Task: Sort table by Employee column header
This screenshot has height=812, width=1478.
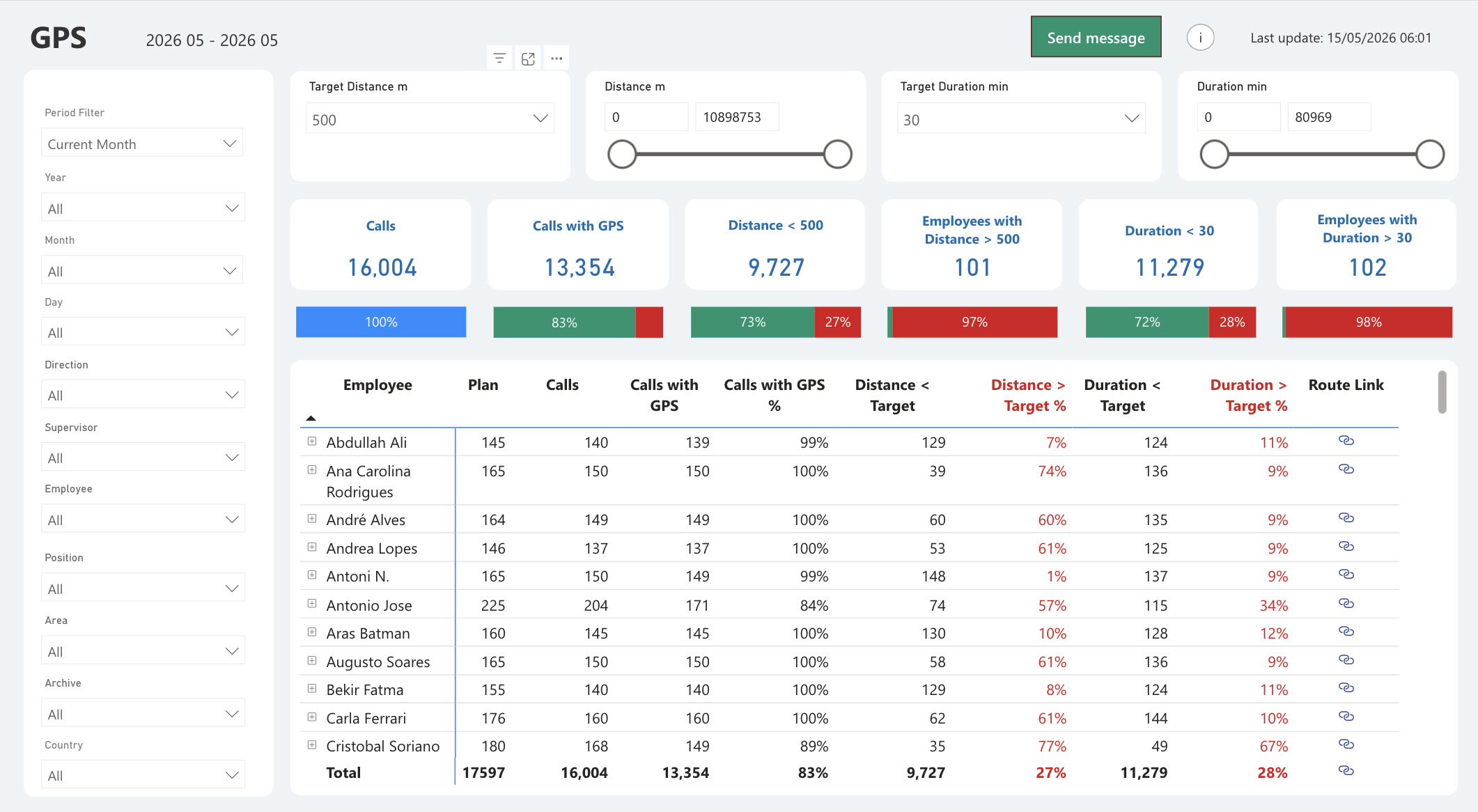Action: 378,385
